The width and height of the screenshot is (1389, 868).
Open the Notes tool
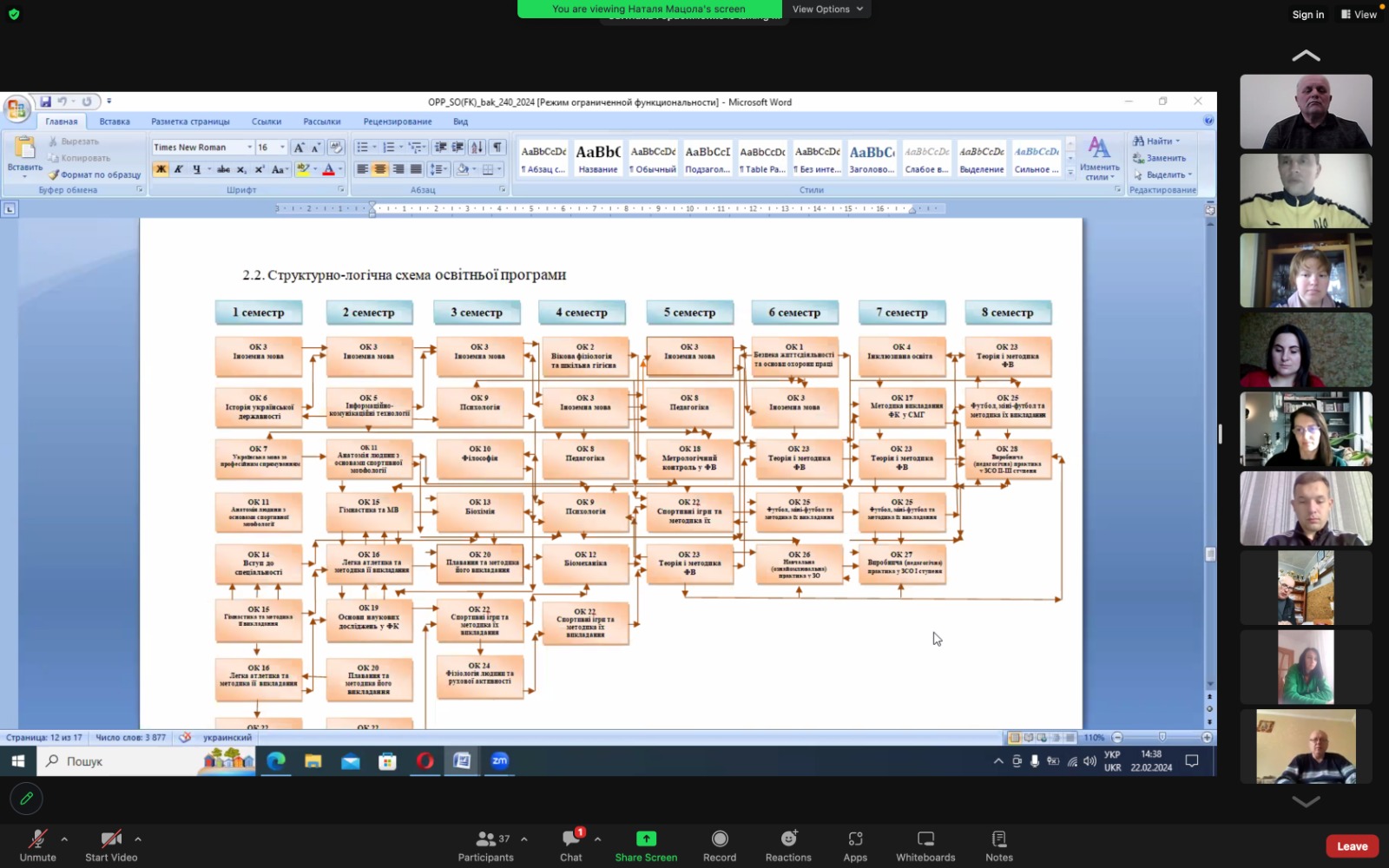(x=999, y=845)
